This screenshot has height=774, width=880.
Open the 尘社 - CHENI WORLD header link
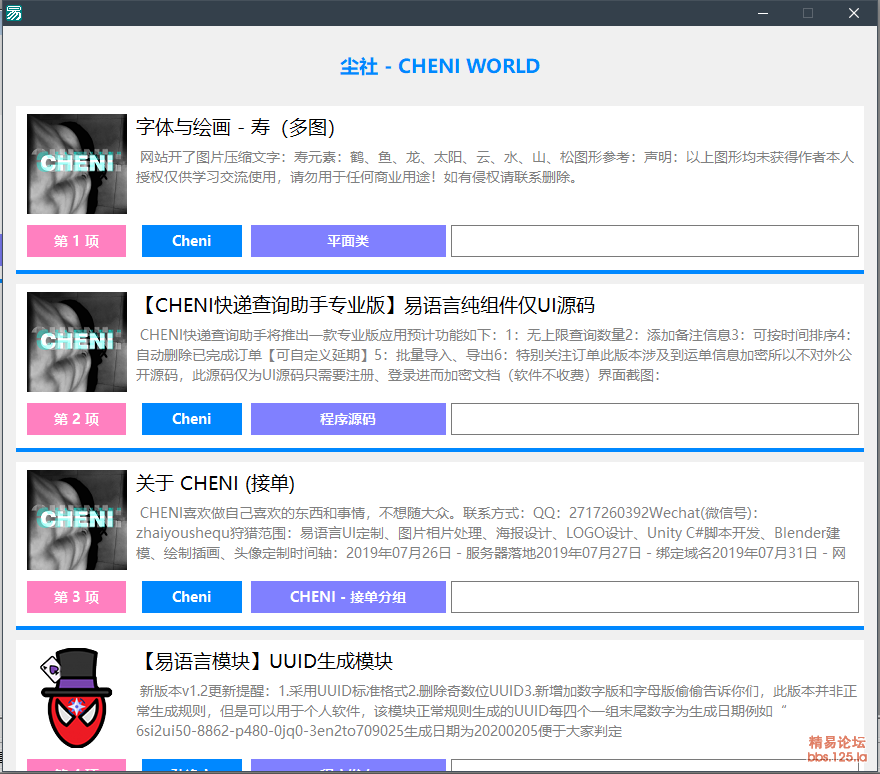tap(439, 66)
